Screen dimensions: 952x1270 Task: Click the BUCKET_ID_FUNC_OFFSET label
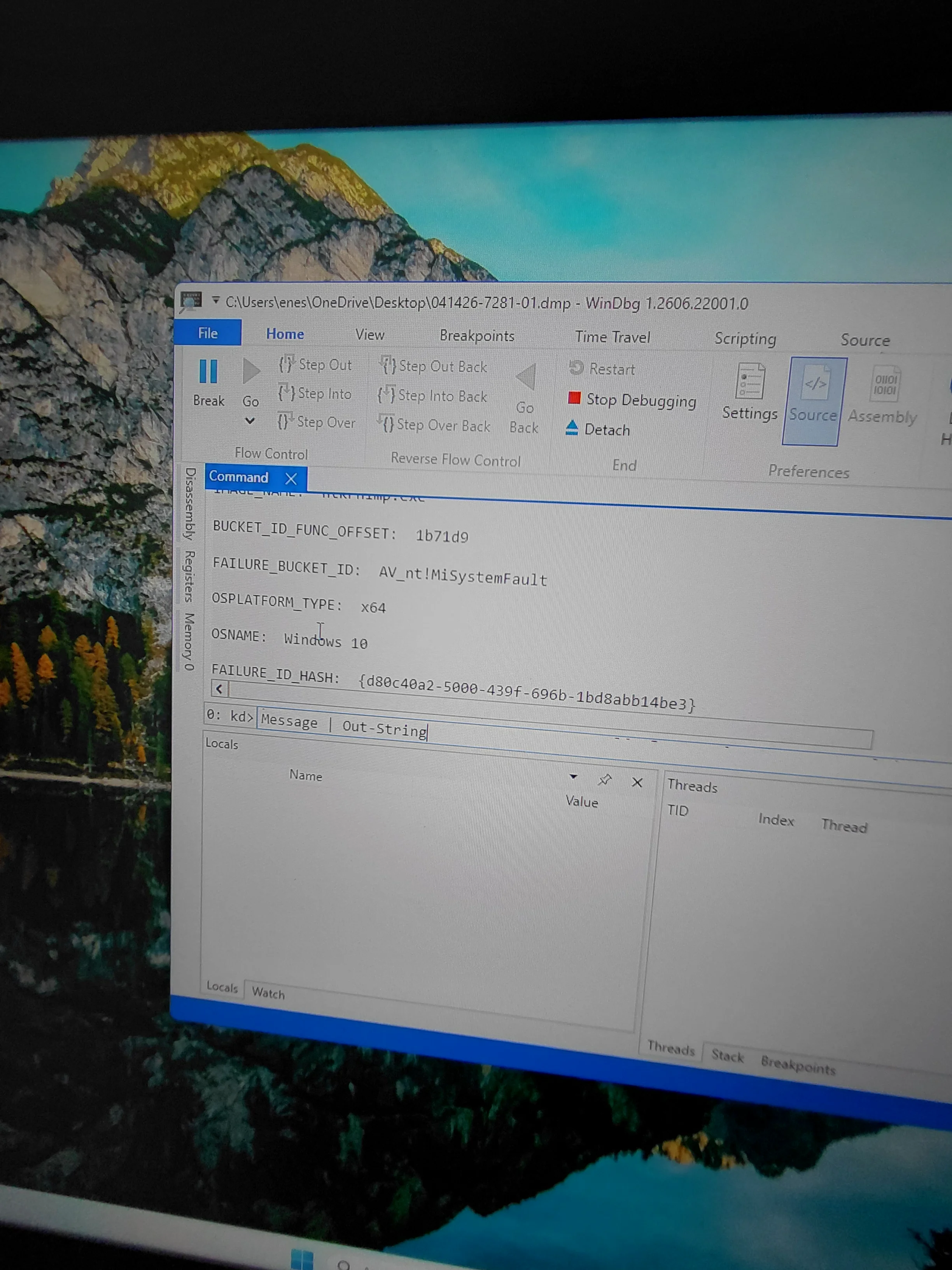tap(304, 530)
